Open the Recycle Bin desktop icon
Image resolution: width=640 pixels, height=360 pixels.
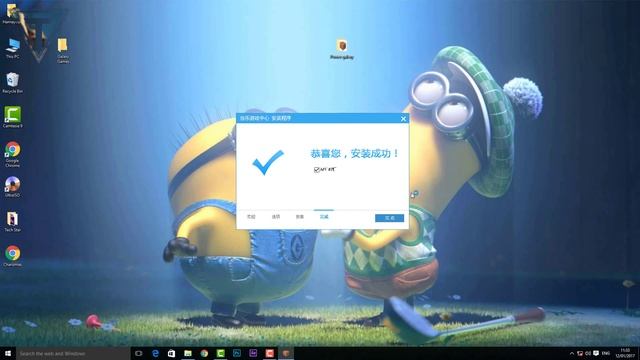click(x=13, y=83)
